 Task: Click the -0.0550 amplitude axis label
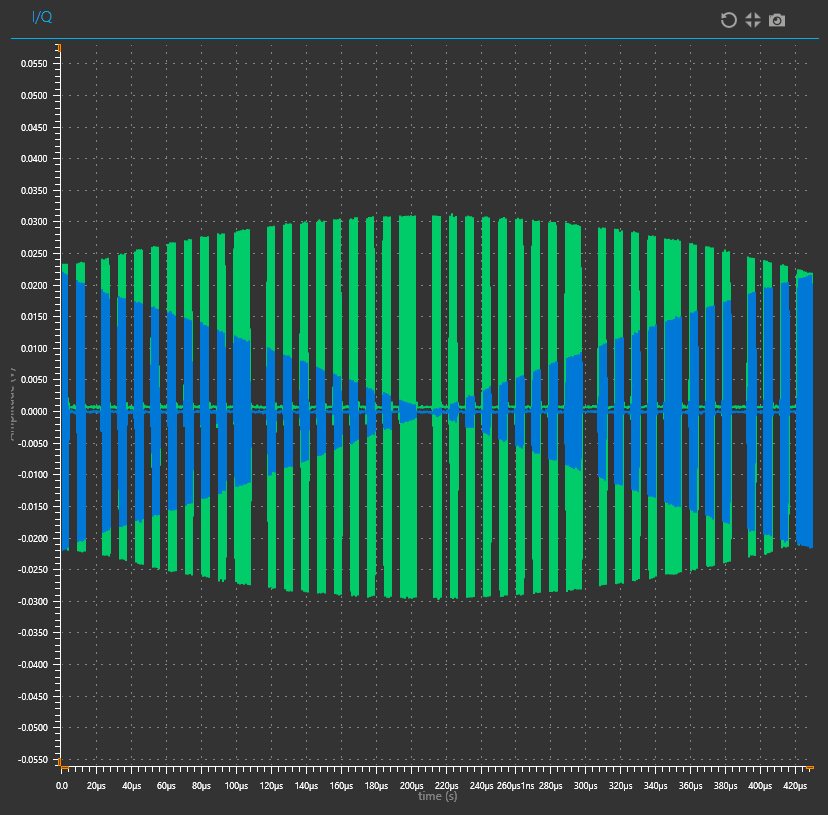pyautogui.click(x=33, y=760)
